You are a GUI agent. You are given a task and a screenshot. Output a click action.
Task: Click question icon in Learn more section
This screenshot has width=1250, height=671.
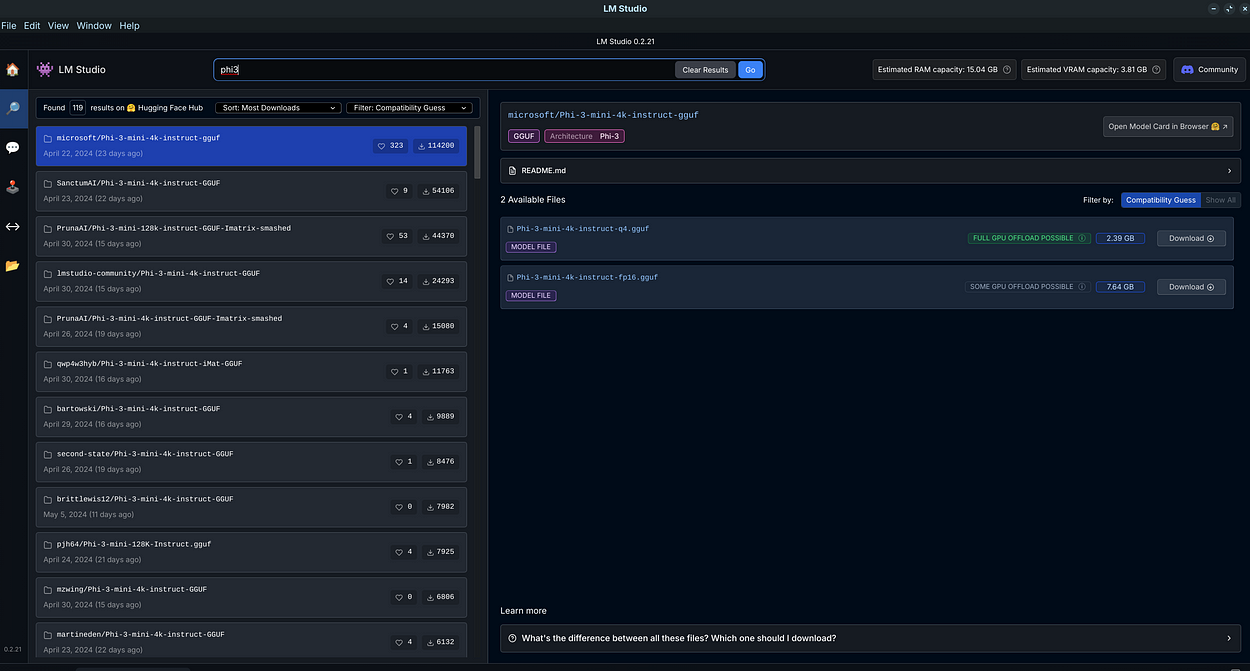point(513,638)
